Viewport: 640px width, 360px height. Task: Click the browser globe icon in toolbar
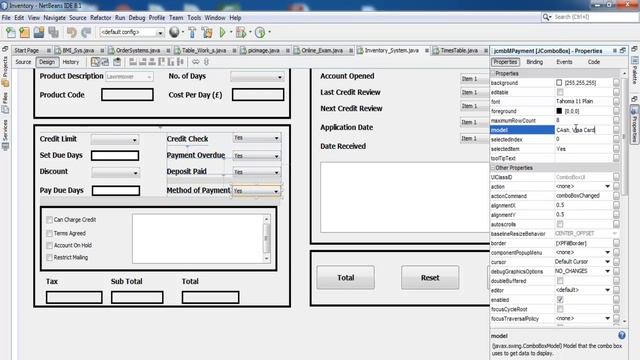(x=174, y=32)
